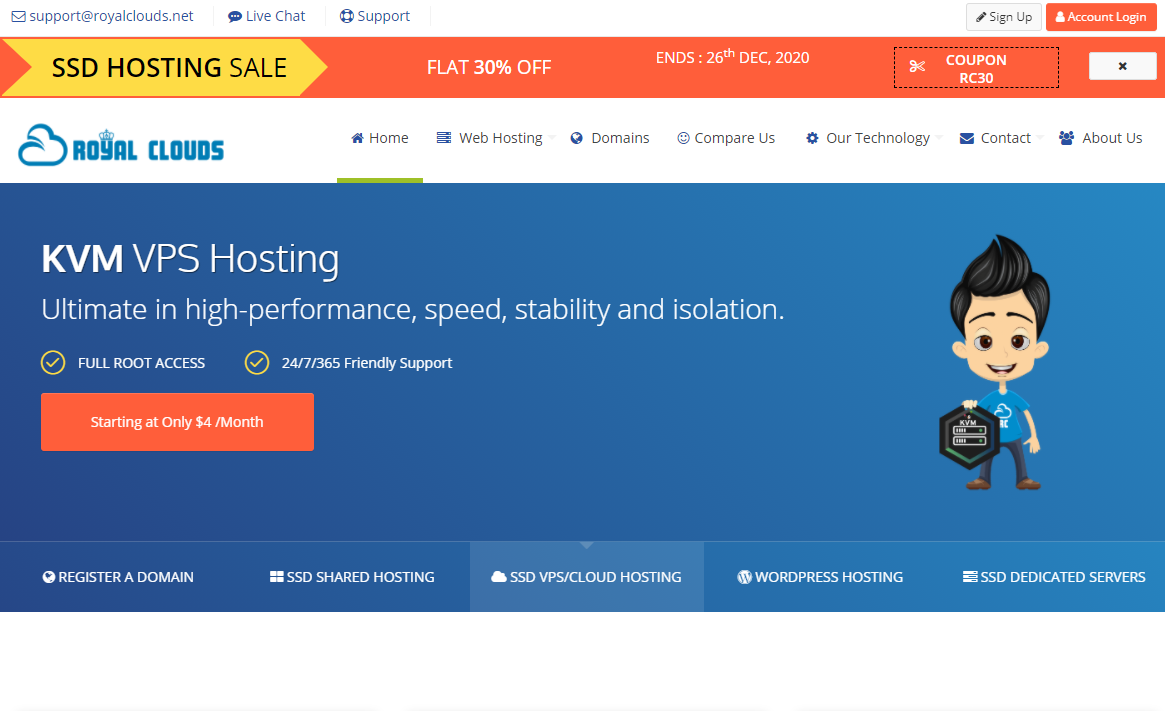This screenshot has width=1165, height=711.
Task: Click the scissors icon on the coupon
Action: pos(918,66)
